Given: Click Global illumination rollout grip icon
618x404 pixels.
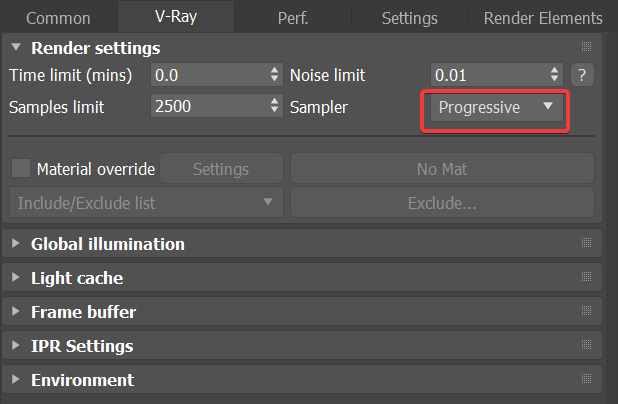Looking at the screenshot, I should coord(587,243).
